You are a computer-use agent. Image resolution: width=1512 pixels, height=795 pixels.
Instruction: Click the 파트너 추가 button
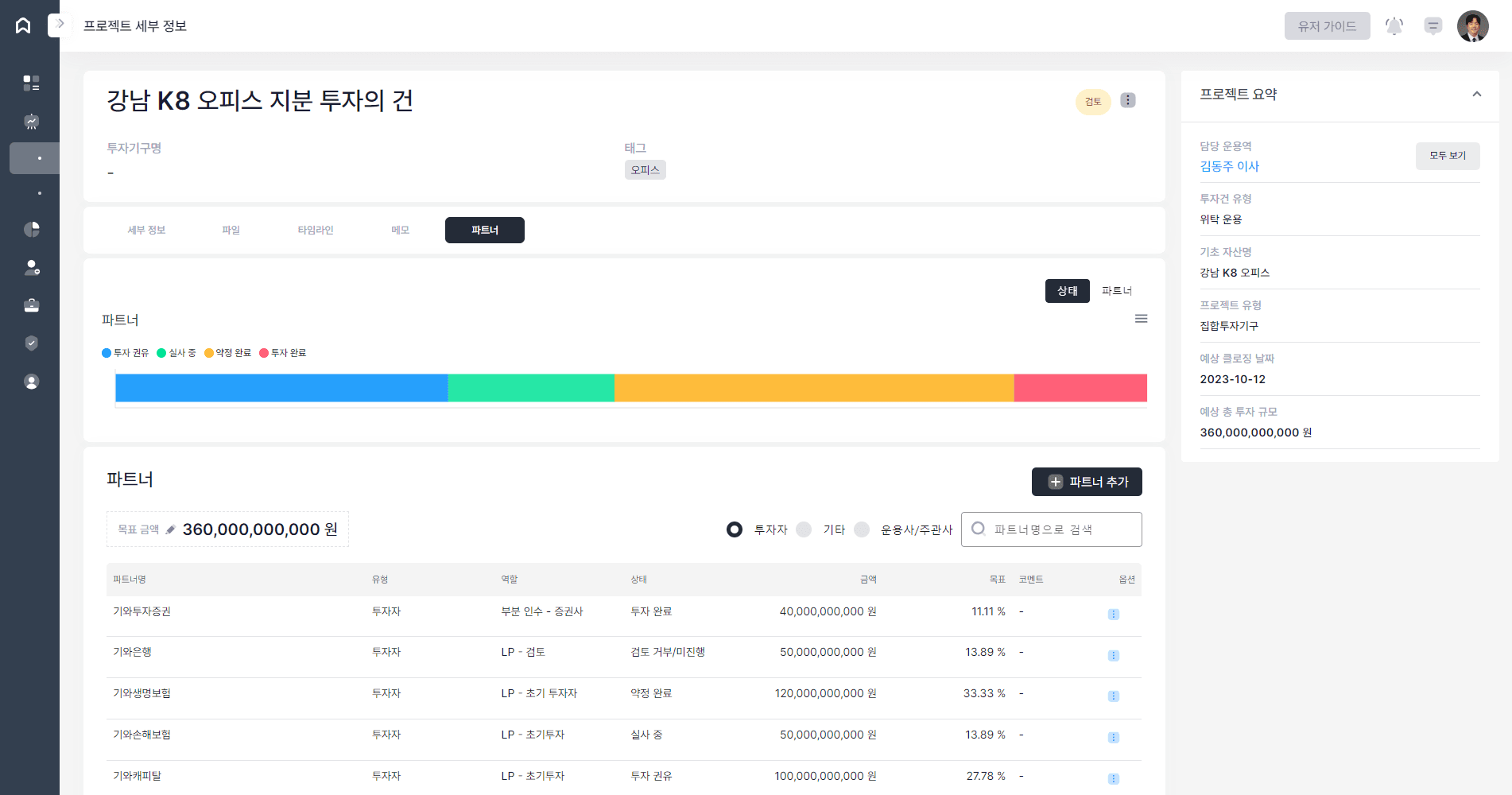coord(1087,482)
